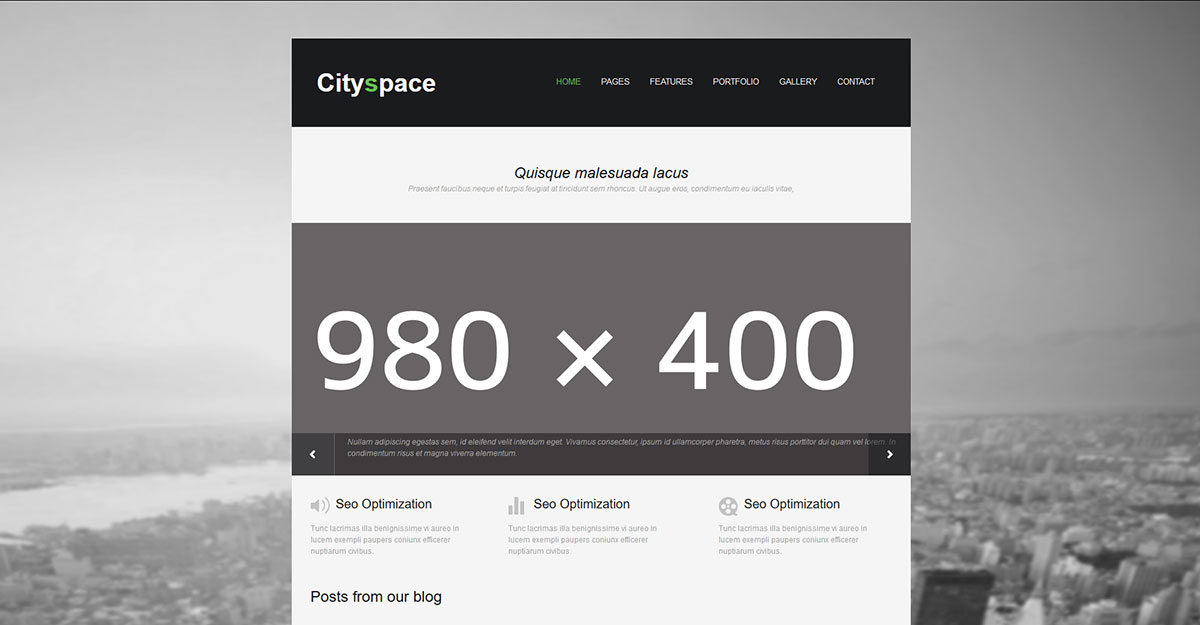Click the 980 × 400 slider image

(600, 330)
